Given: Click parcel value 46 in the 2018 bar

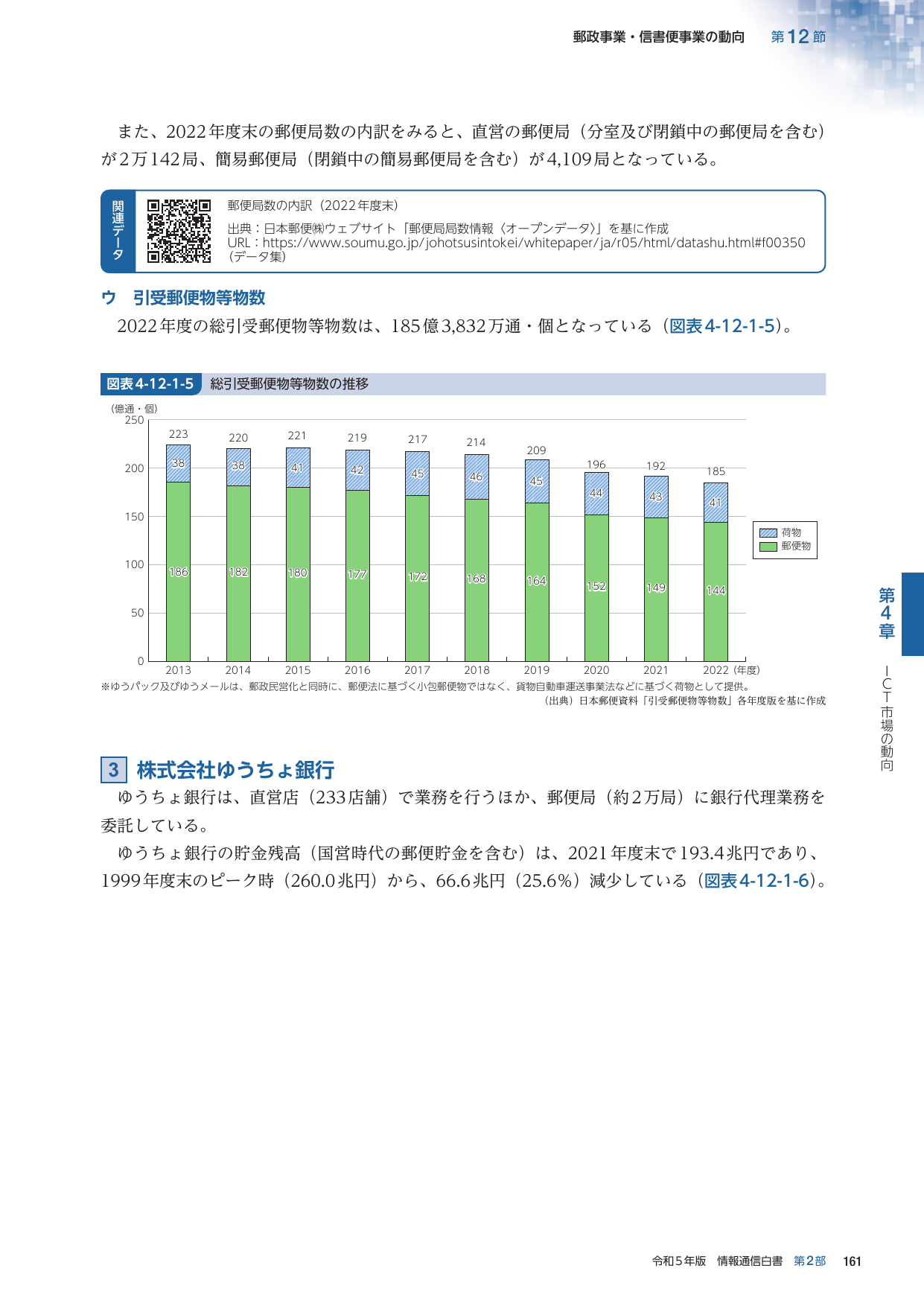Looking at the screenshot, I should (477, 477).
